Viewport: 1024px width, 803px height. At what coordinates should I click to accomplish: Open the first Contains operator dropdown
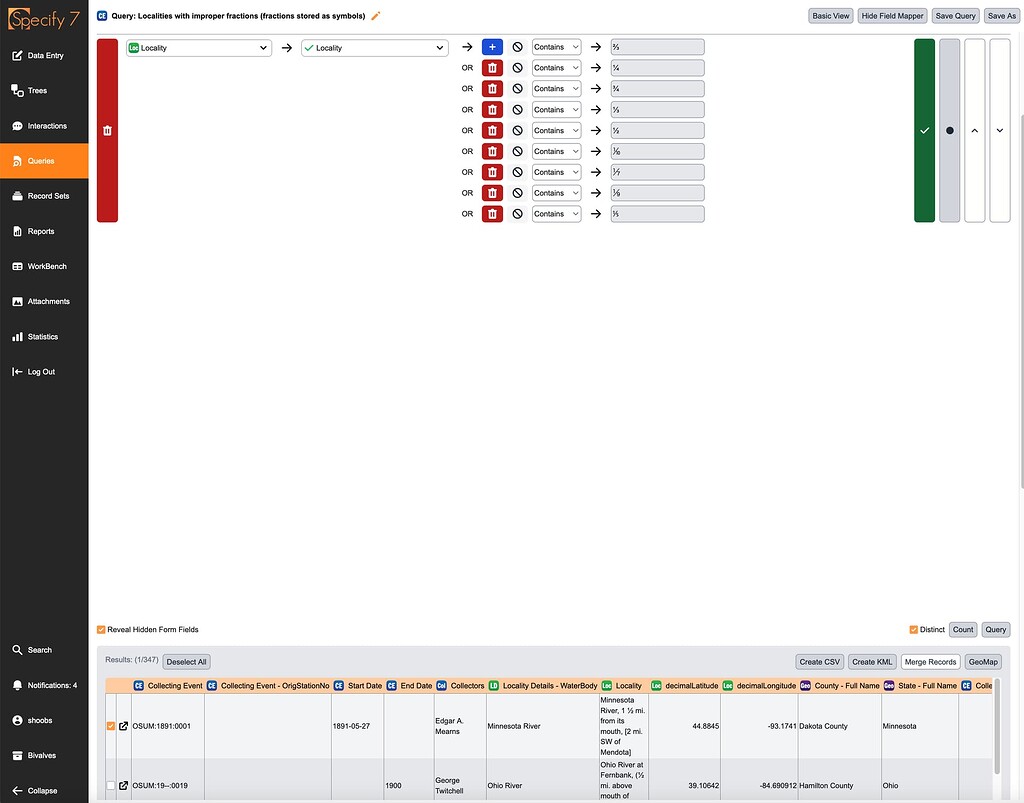coord(556,46)
